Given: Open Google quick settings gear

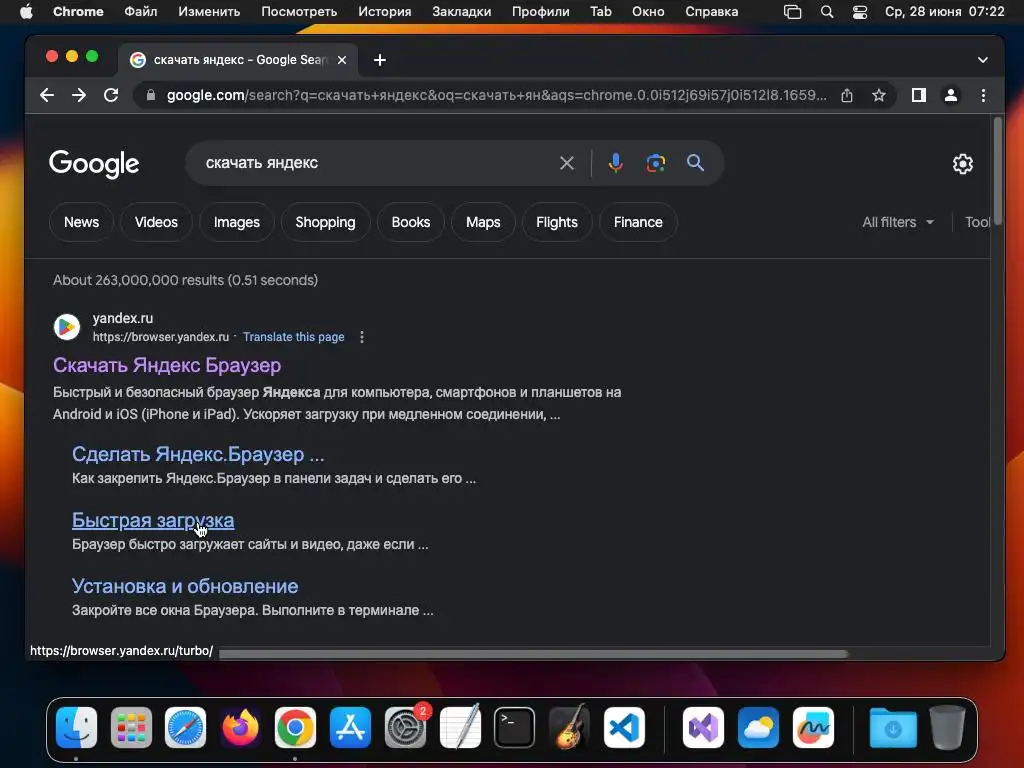Looking at the screenshot, I should click(x=963, y=164).
